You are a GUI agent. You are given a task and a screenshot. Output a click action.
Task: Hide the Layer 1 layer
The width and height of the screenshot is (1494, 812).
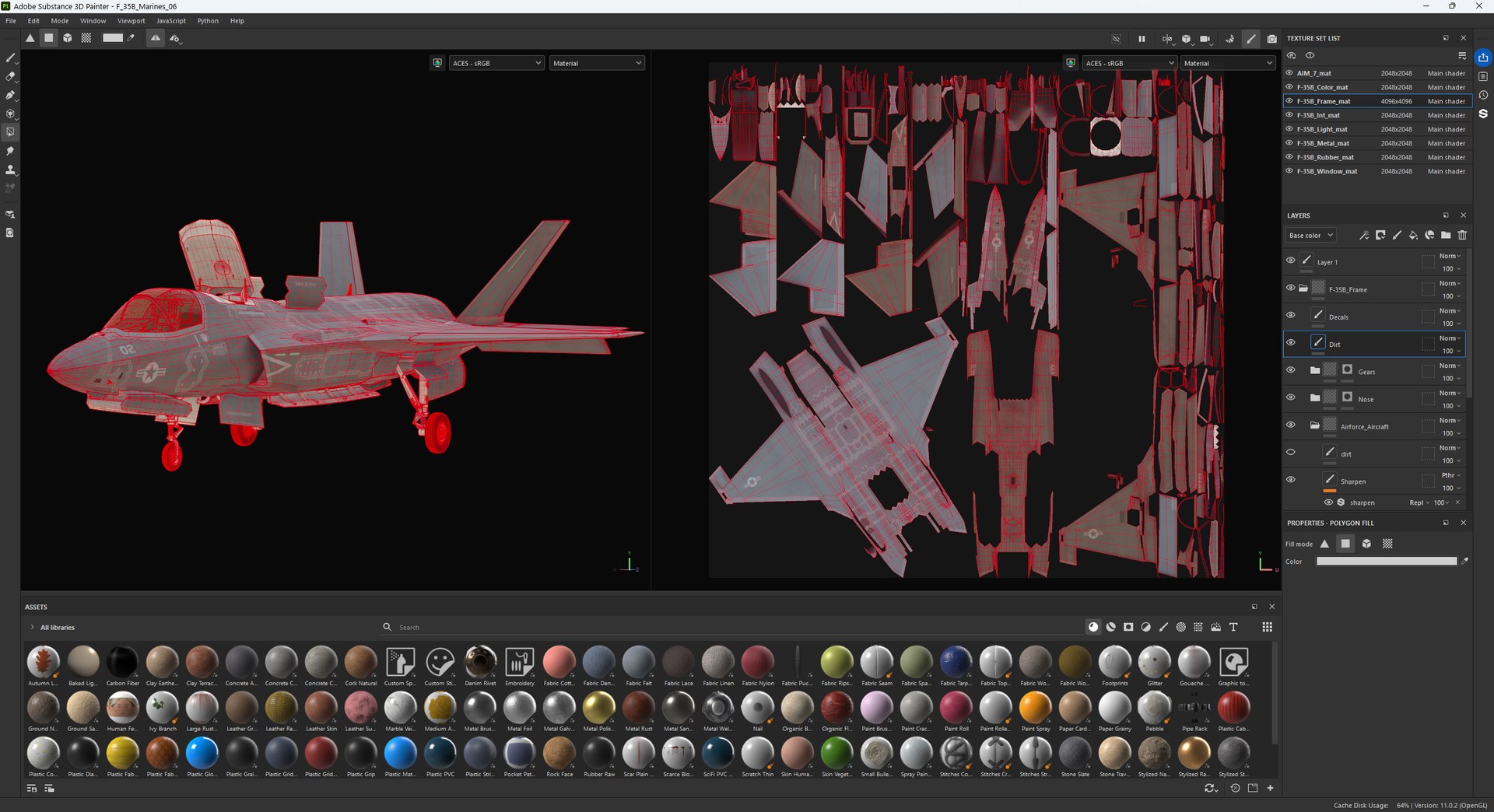point(1291,261)
